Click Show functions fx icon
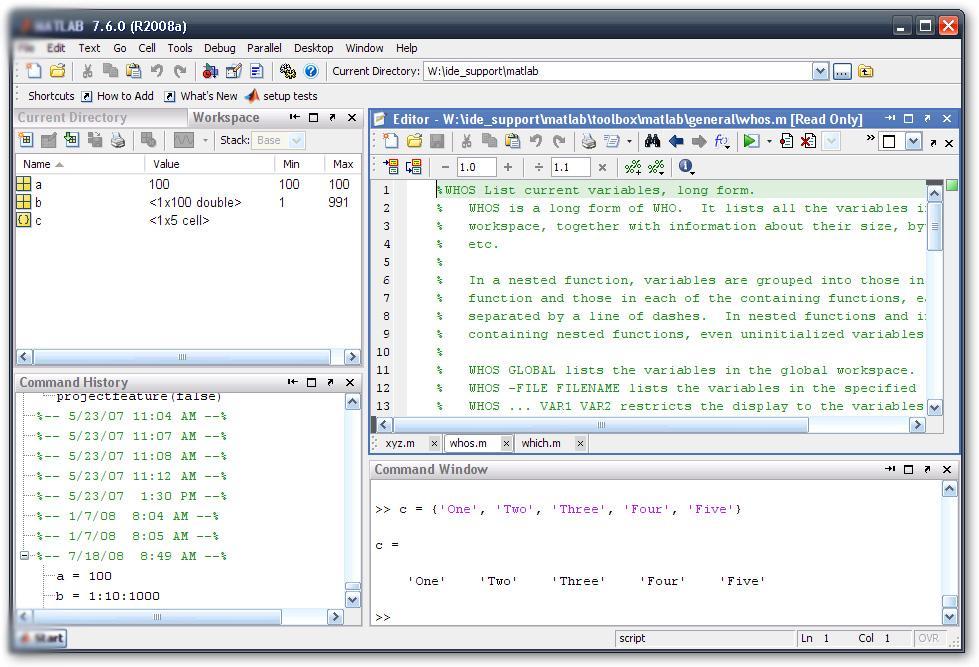979x667 pixels. (722, 141)
